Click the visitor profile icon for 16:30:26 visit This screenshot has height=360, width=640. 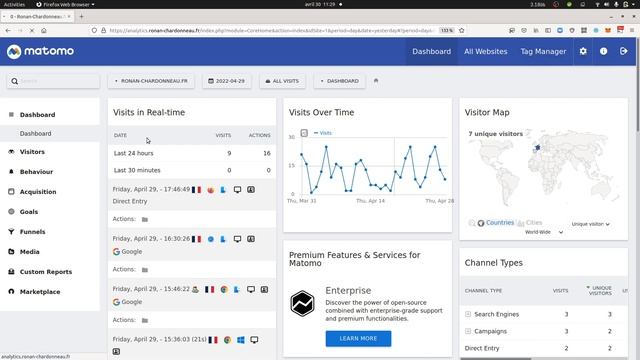coord(251,239)
